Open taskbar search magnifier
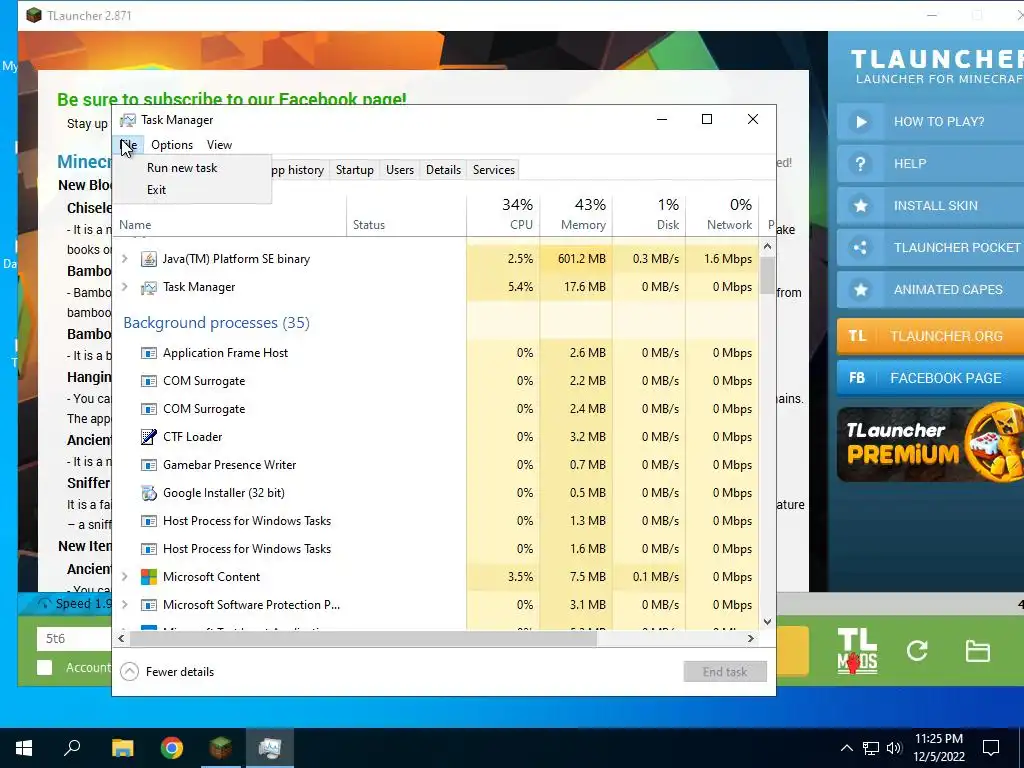 click(72, 748)
